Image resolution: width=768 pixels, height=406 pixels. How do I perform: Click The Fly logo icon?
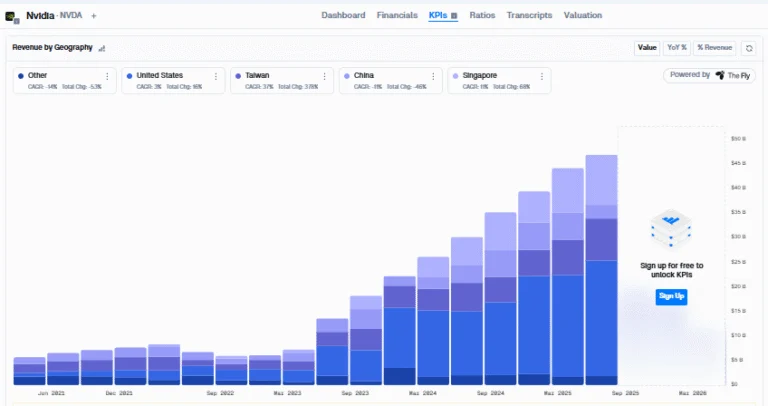720,75
